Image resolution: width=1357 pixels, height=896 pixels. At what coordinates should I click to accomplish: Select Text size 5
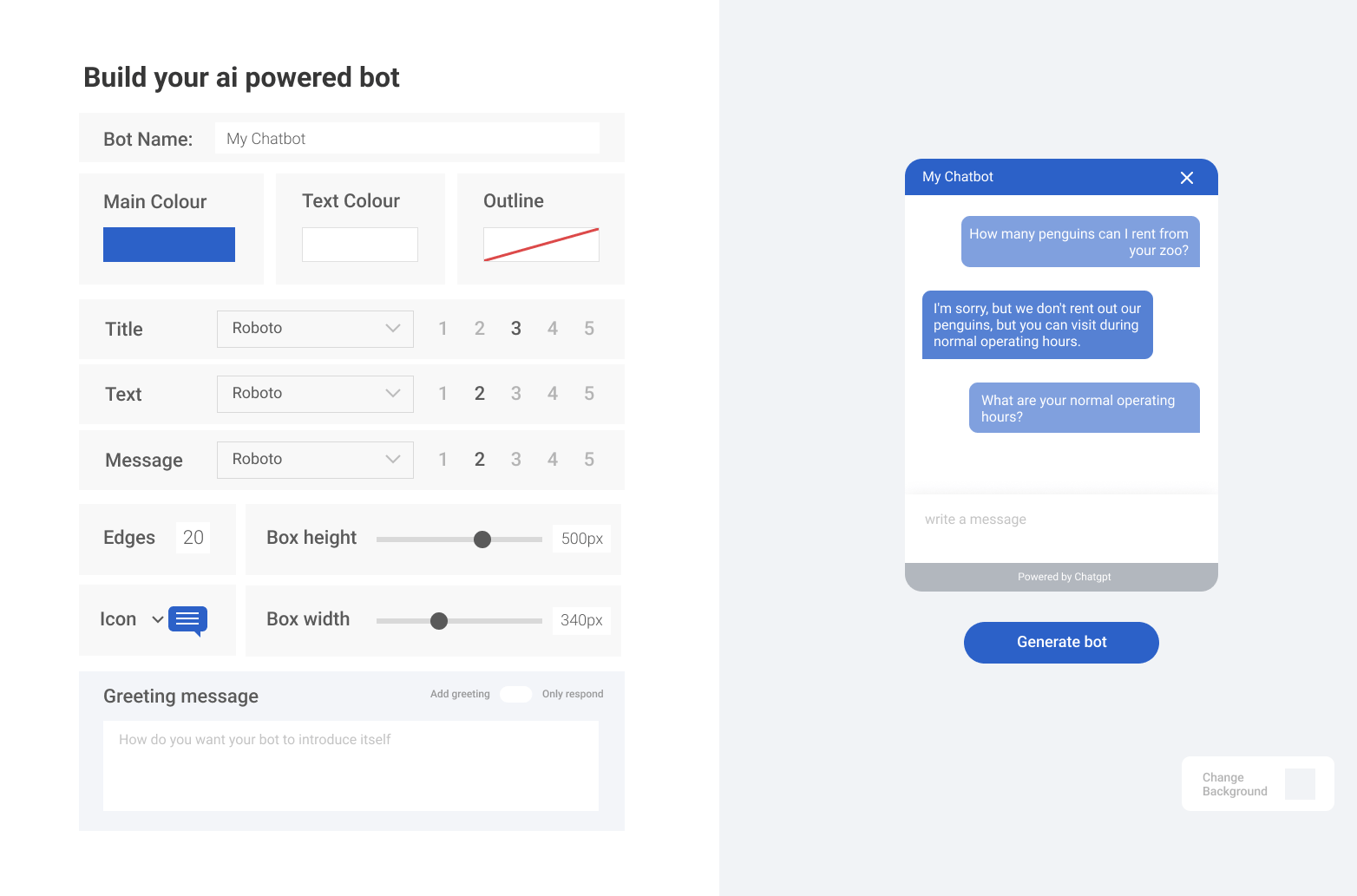[x=589, y=394]
